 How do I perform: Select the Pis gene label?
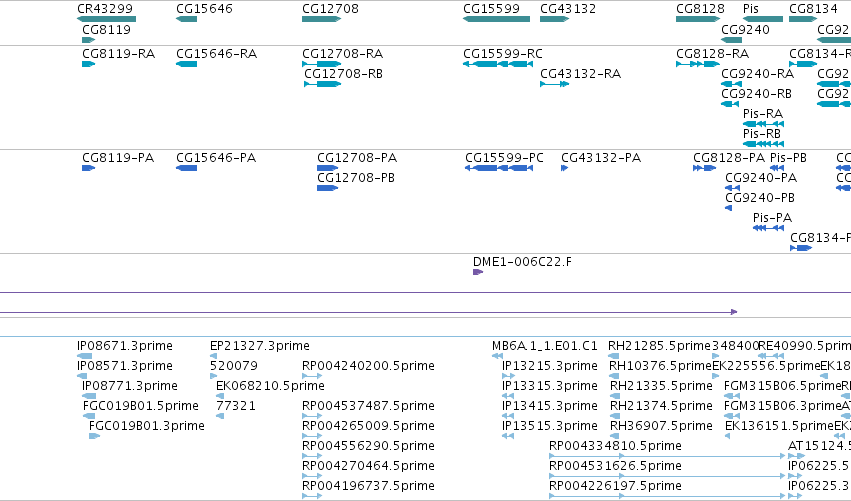point(751,9)
